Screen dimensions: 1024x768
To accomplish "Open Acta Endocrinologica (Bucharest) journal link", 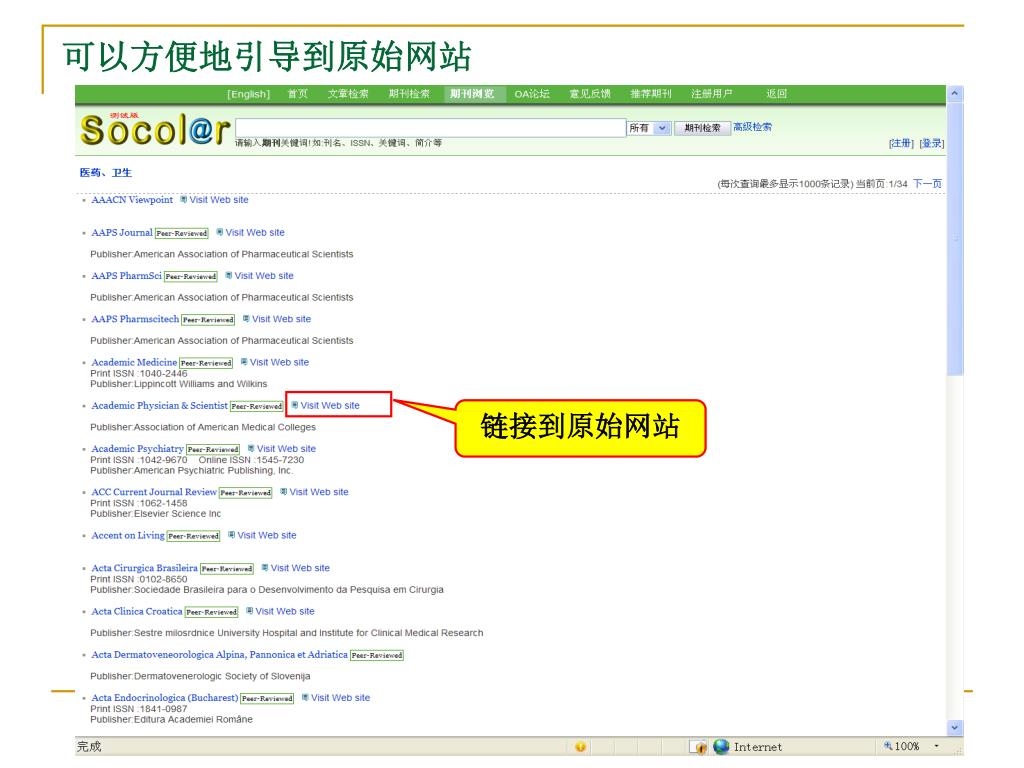I will click(x=165, y=697).
